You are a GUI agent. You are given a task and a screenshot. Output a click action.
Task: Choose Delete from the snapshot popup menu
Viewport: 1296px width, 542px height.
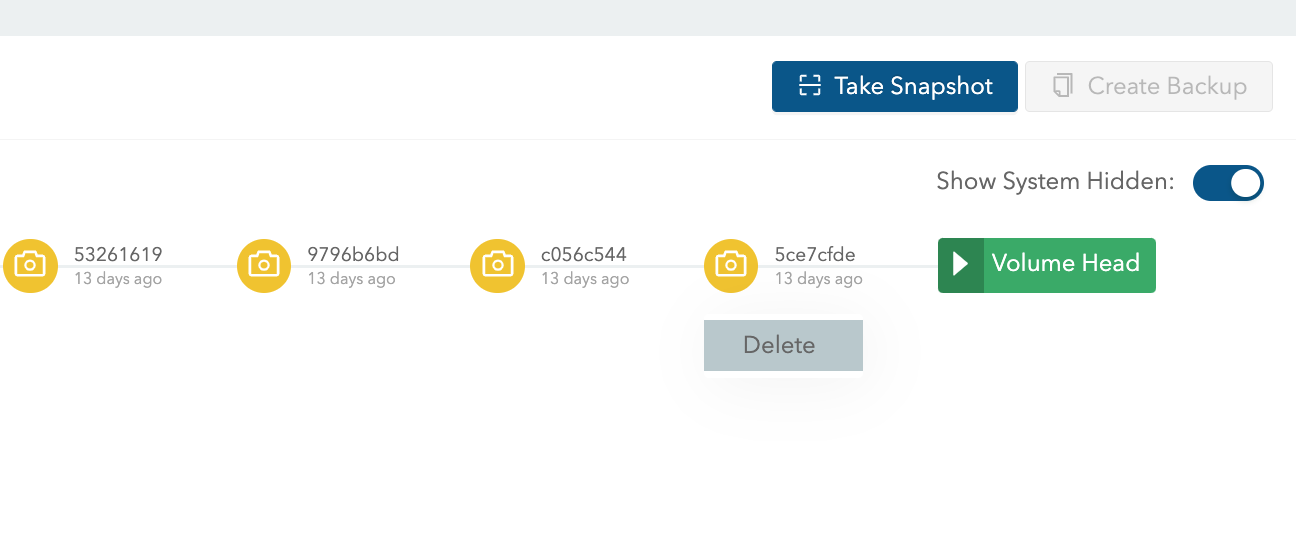783,345
